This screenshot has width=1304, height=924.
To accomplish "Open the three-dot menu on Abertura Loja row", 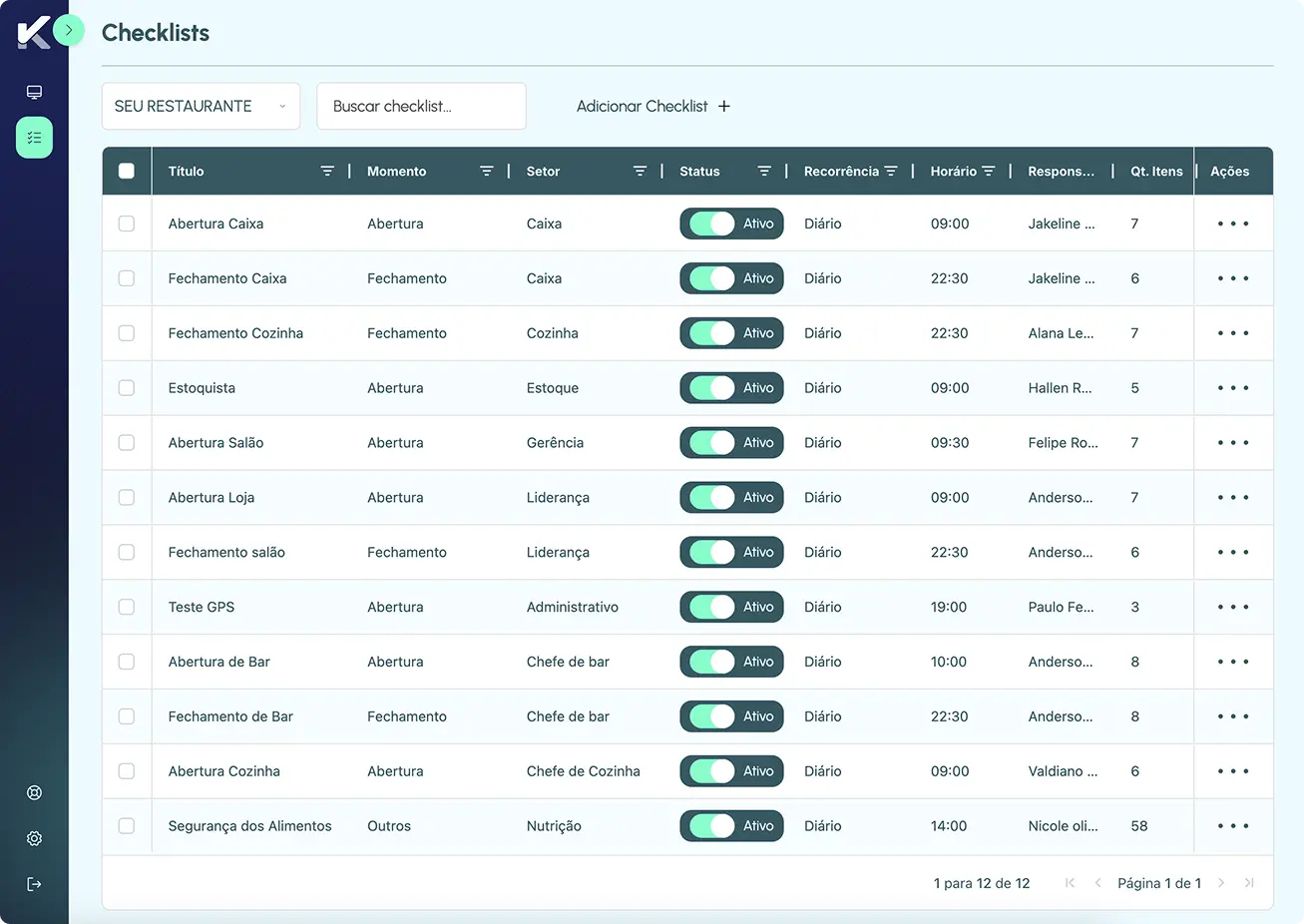I will click(1233, 497).
